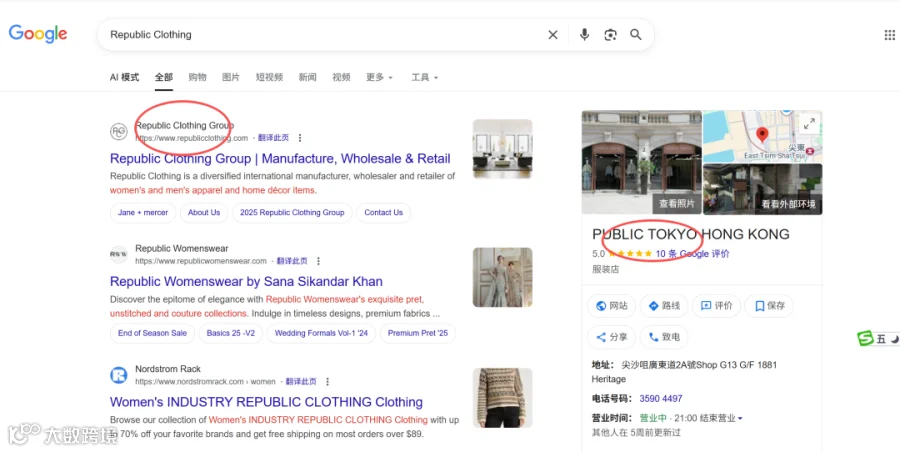
Task: Open Republic Womenswear by Sana Sikandar Khan link
Action: tap(246, 281)
